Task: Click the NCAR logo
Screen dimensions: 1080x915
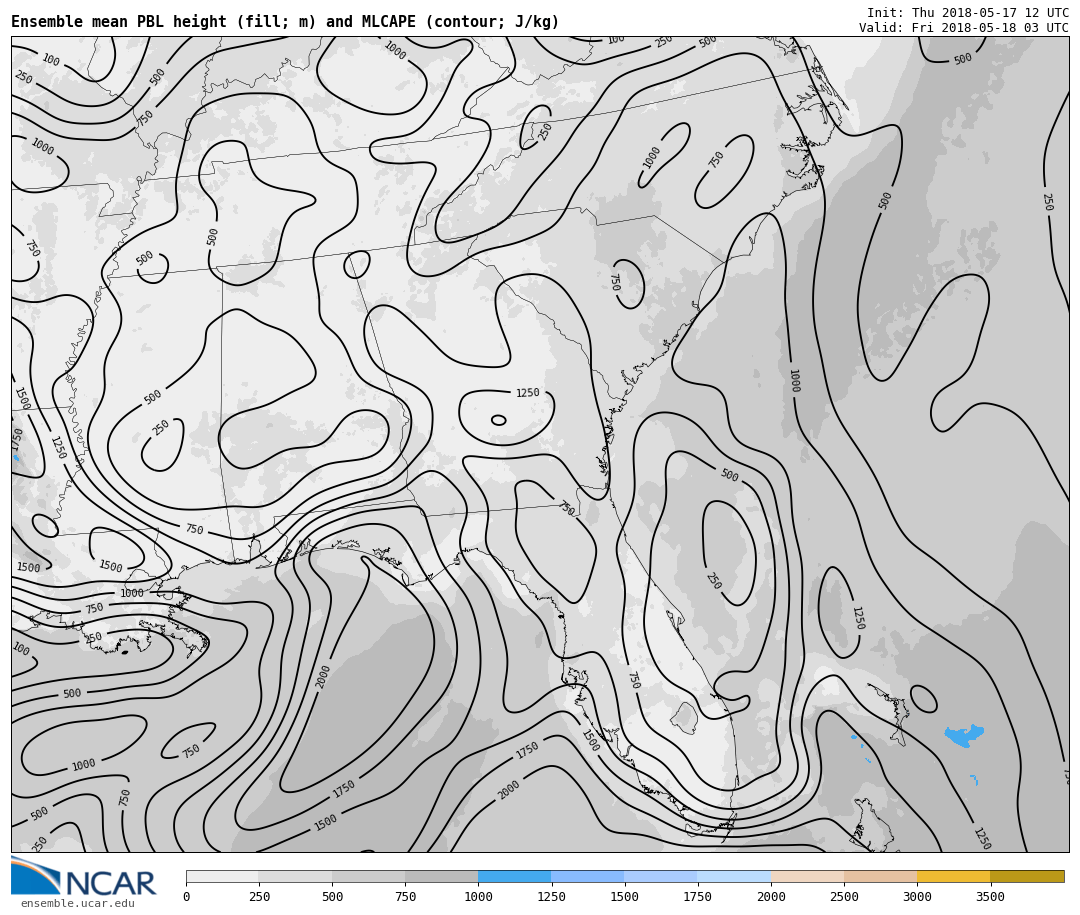Action: [83, 876]
